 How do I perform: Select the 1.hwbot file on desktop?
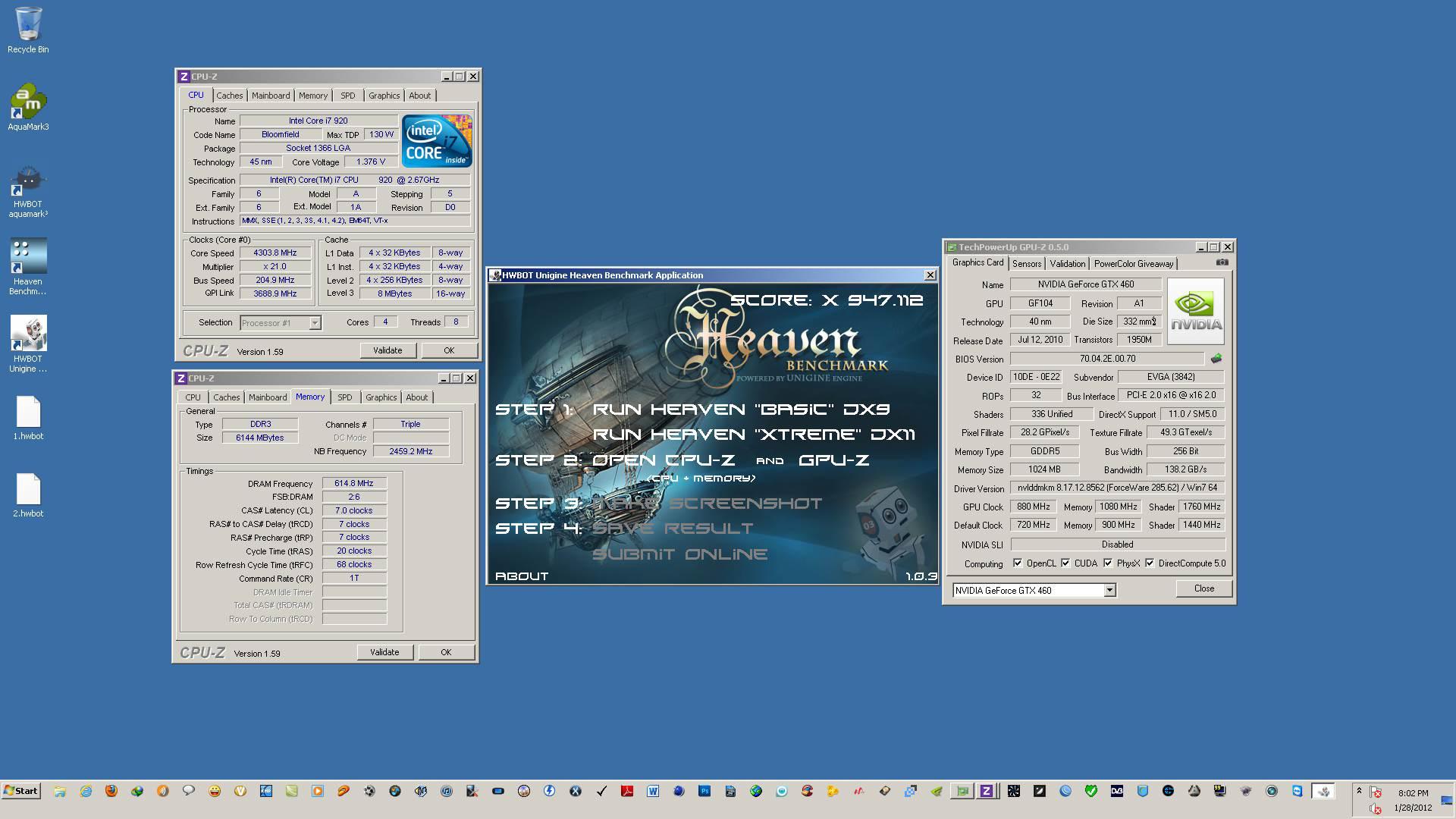click(x=28, y=418)
